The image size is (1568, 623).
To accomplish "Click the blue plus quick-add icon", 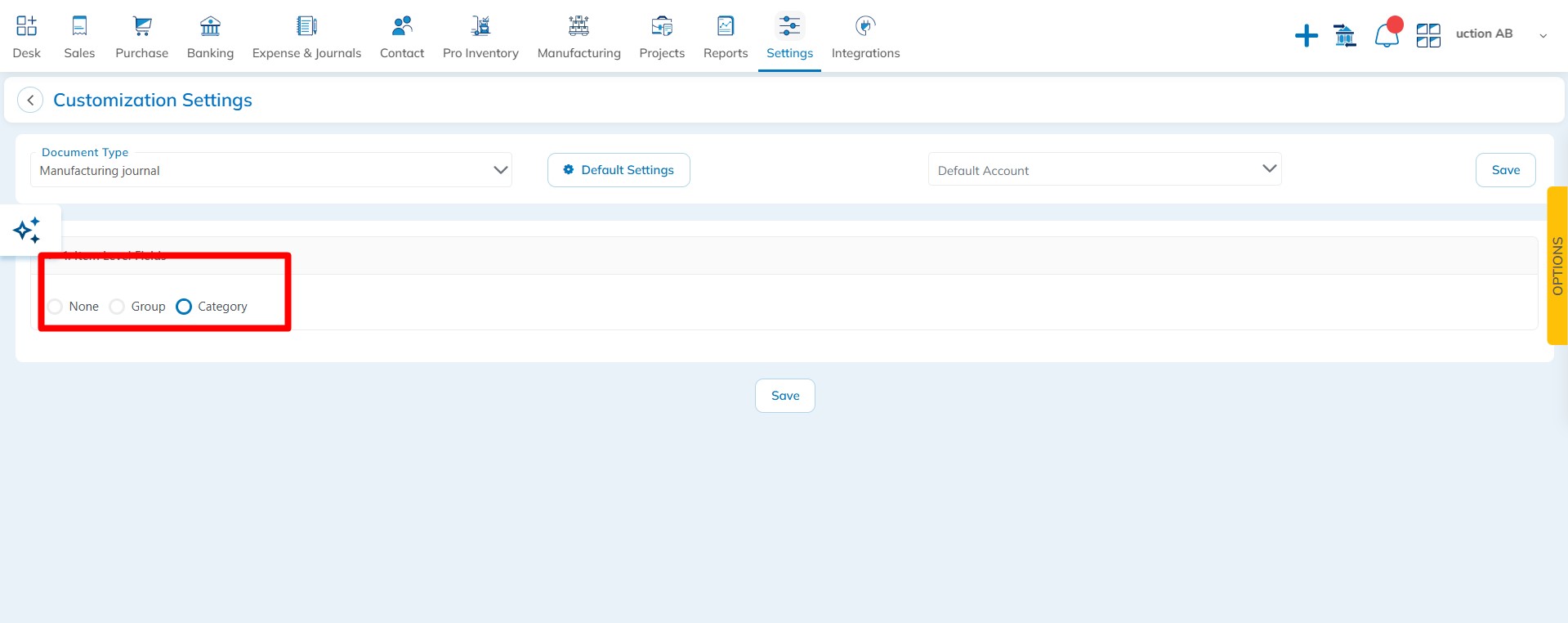I will point(1306,36).
